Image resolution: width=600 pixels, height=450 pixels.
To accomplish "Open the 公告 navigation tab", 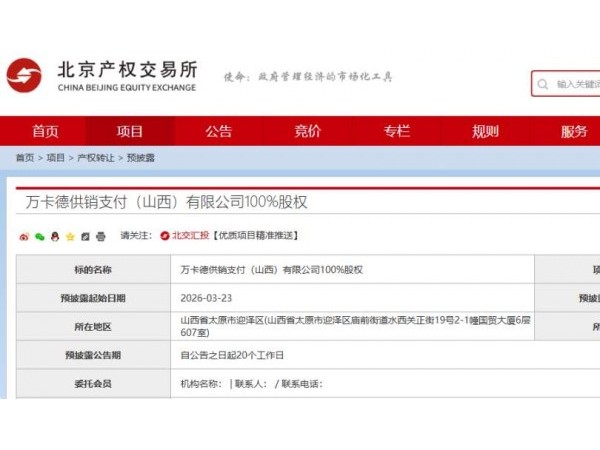I will 218,131.
